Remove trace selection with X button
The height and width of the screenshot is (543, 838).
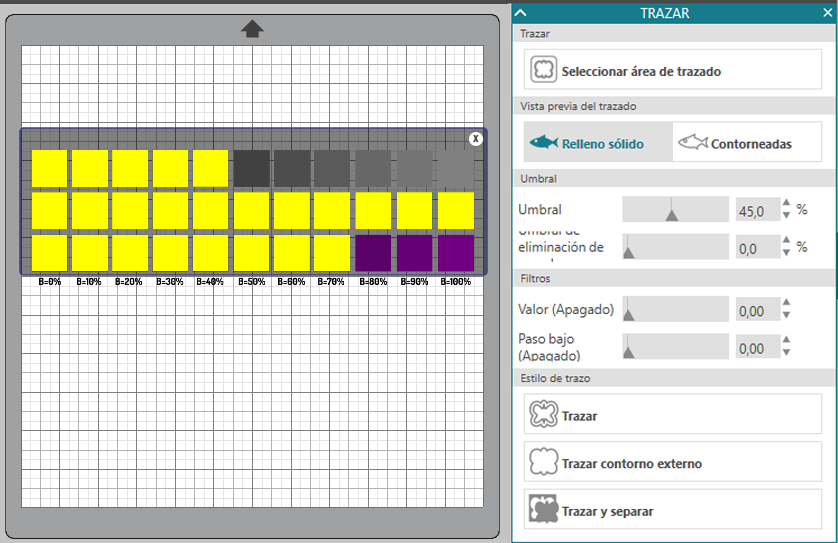pyautogui.click(x=476, y=139)
